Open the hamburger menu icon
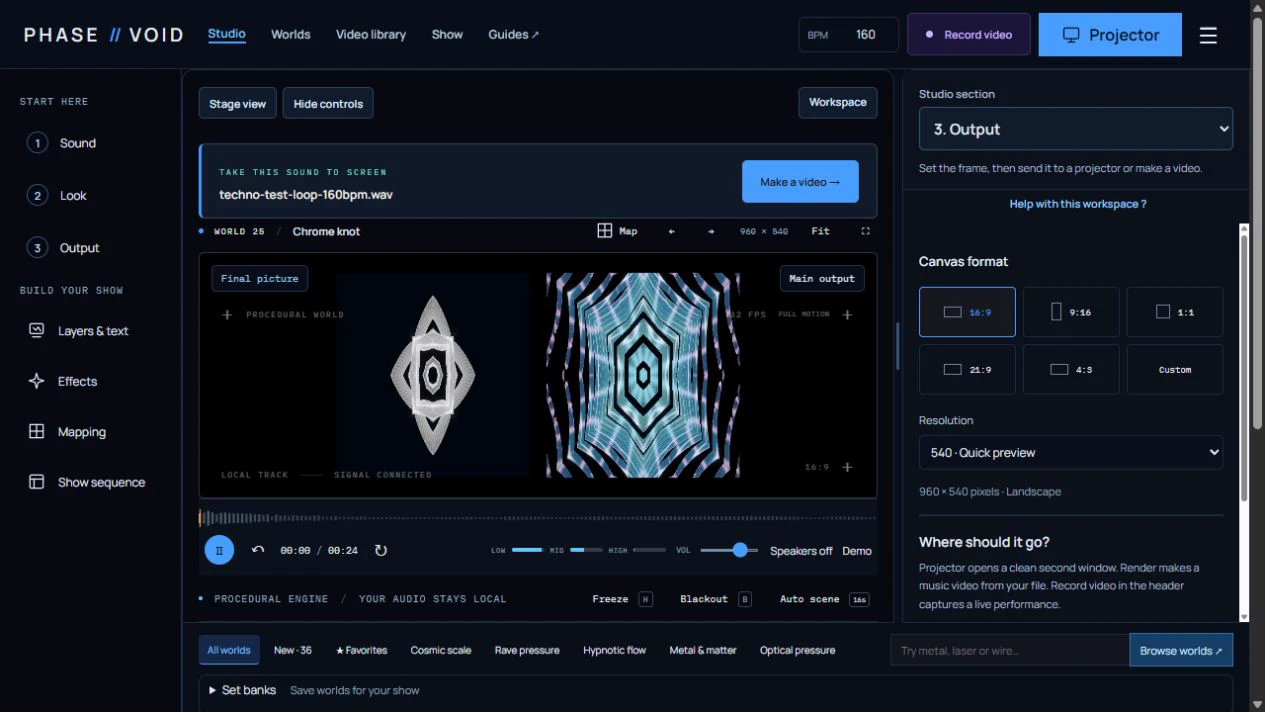Screen dimensions: 1265x712 (x=1208, y=35)
